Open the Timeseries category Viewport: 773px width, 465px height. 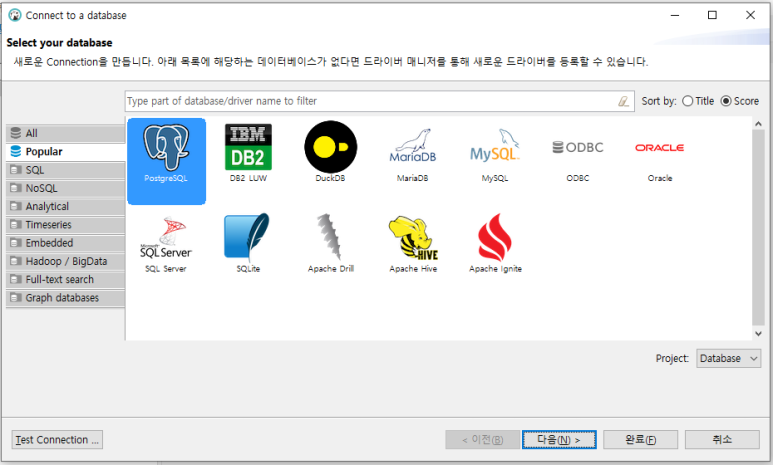[x=66, y=224]
